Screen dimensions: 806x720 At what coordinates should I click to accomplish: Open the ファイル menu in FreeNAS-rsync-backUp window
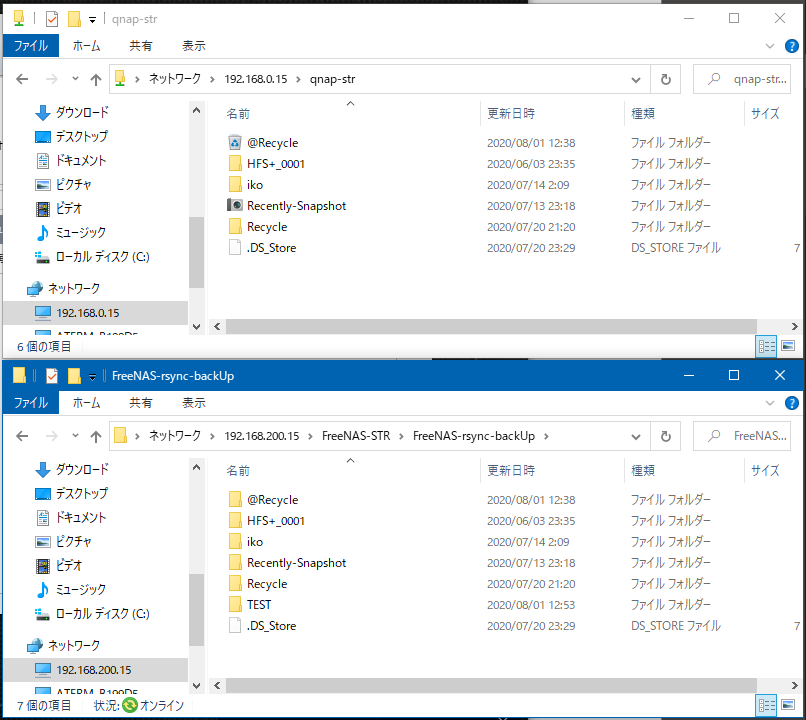coord(31,403)
